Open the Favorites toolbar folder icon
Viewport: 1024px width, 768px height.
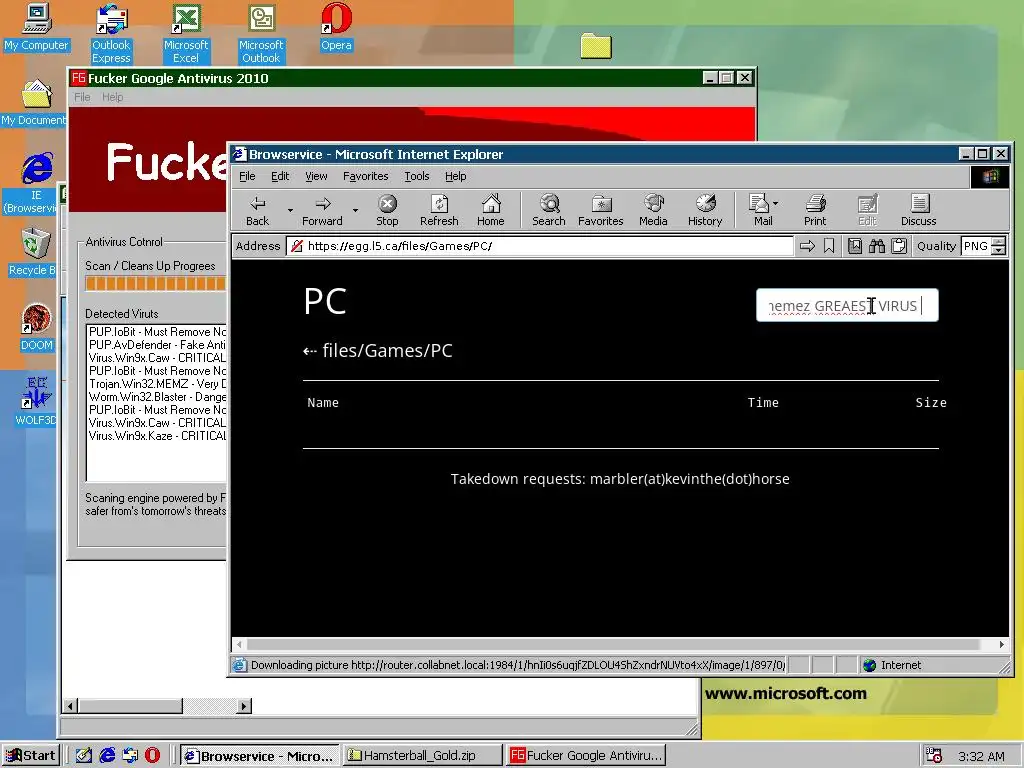[x=600, y=210]
